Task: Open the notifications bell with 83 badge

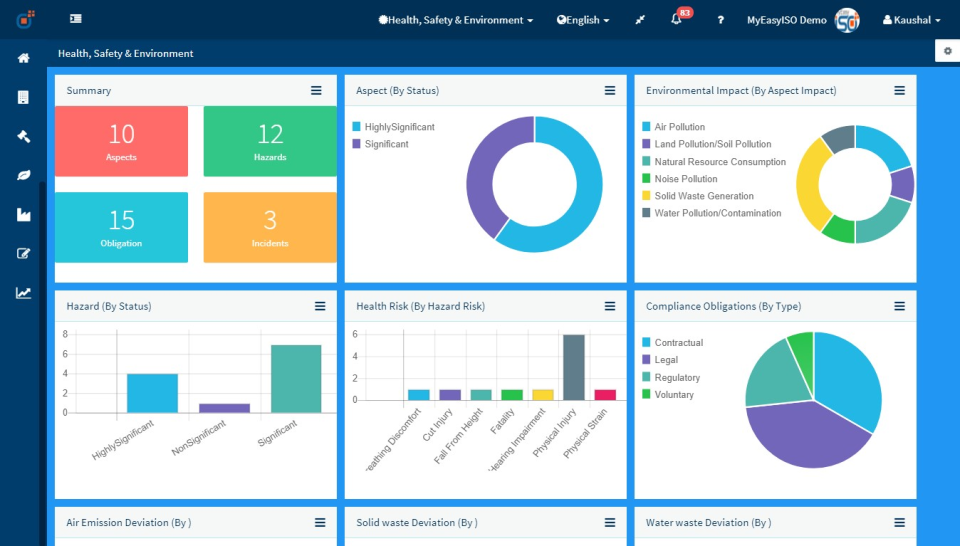Action: (x=677, y=20)
